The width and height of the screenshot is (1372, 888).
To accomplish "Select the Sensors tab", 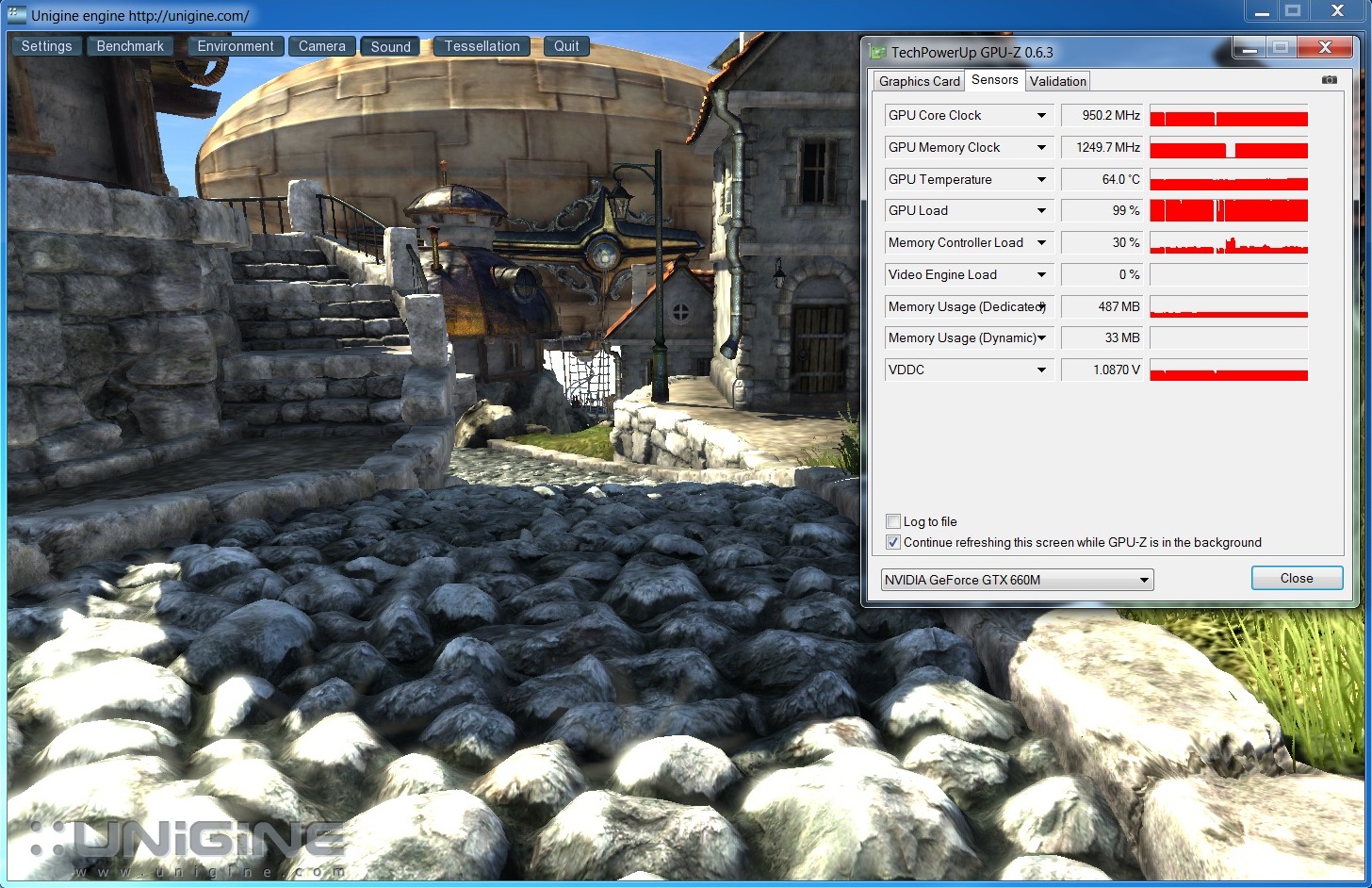I will [995, 80].
